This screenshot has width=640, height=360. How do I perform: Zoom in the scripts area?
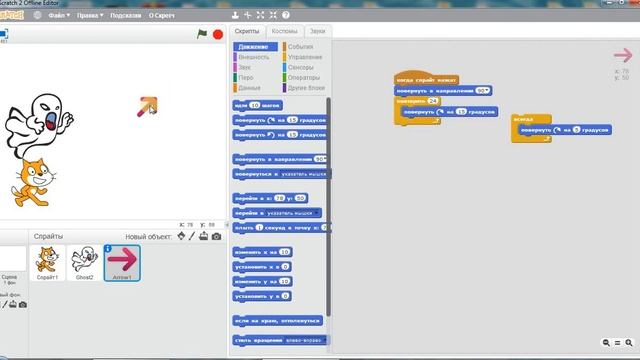click(629, 343)
